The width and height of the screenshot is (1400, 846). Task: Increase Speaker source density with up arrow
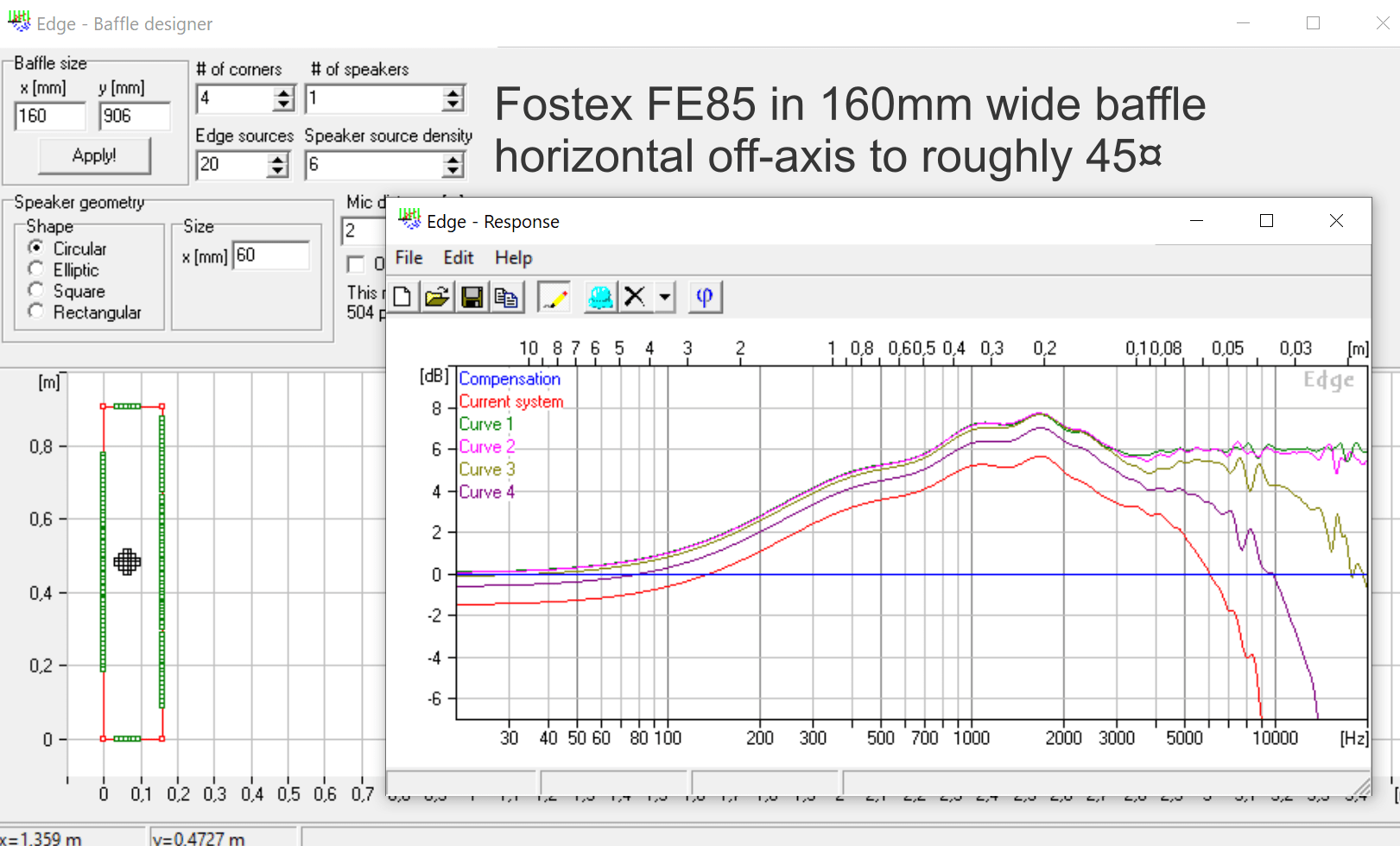[453, 158]
